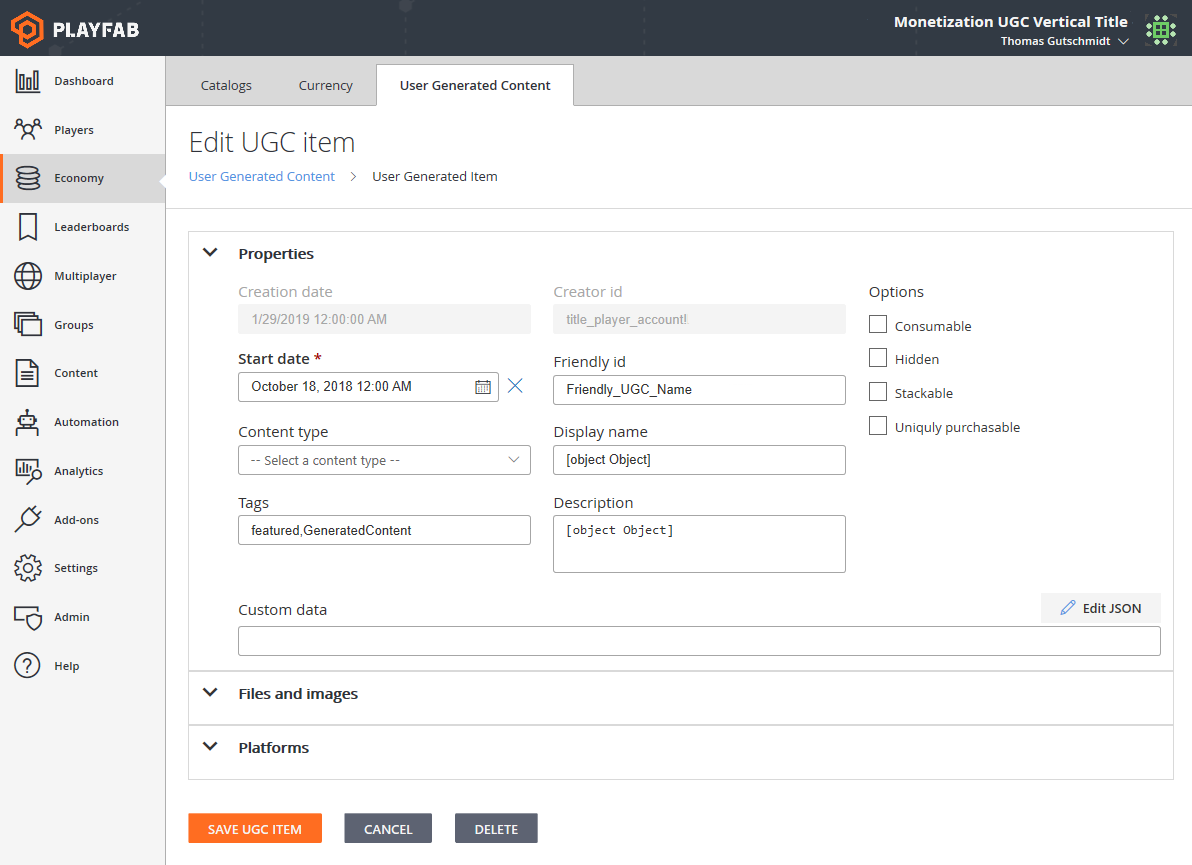Open Leaderboards menu label
The width and height of the screenshot is (1192, 865).
click(91, 227)
